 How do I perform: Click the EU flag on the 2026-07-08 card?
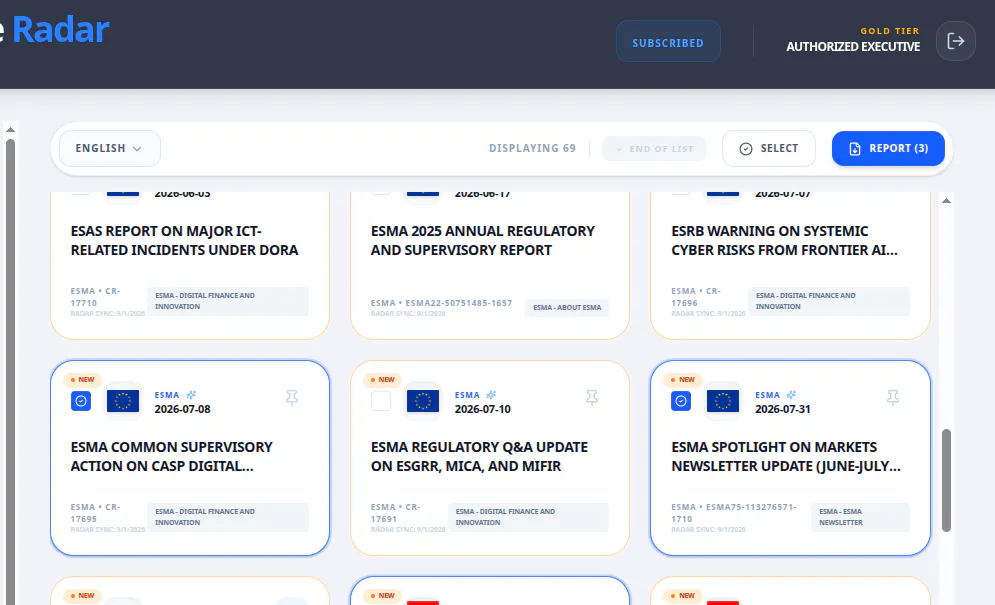point(122,401)
